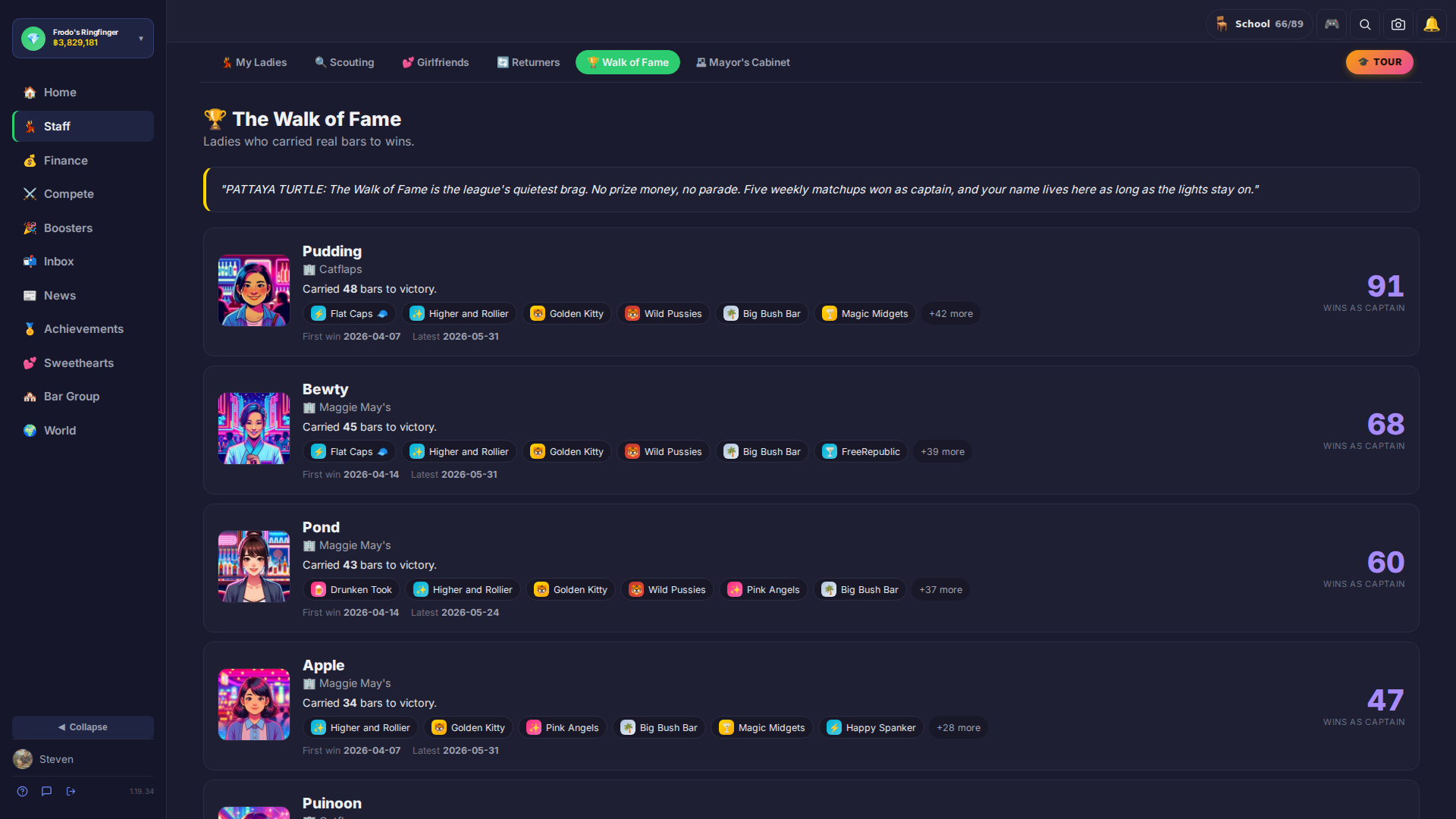Screen dimensions: 1456x819
Task: Open World page
Action: [83, 431]
